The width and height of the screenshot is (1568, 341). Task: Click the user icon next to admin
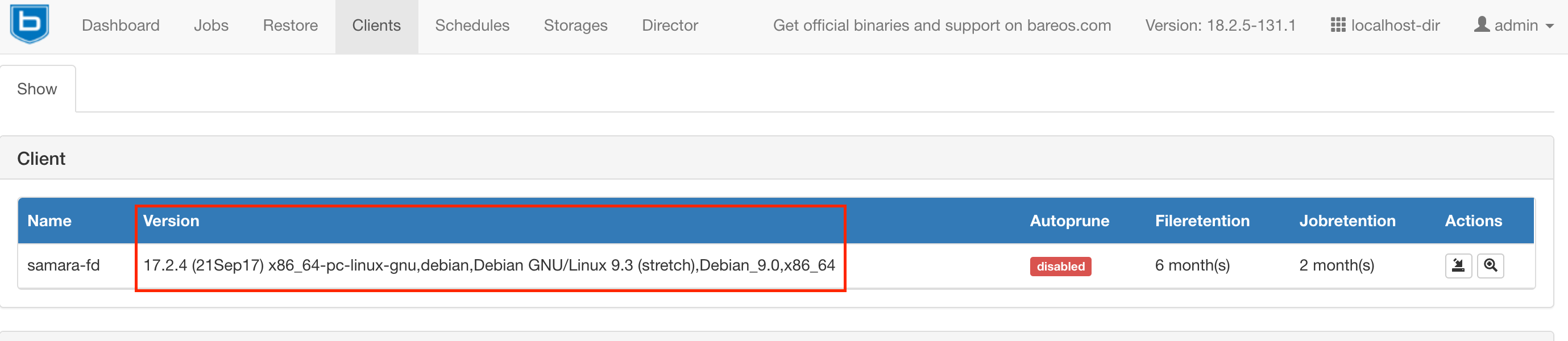pos(1482,25)
